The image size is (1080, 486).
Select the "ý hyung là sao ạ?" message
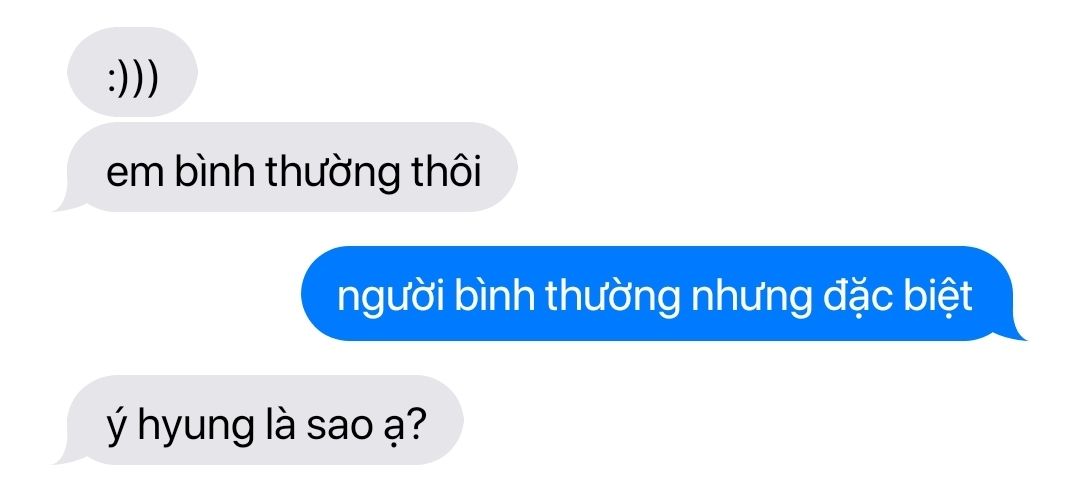click(x=259, y=420)
